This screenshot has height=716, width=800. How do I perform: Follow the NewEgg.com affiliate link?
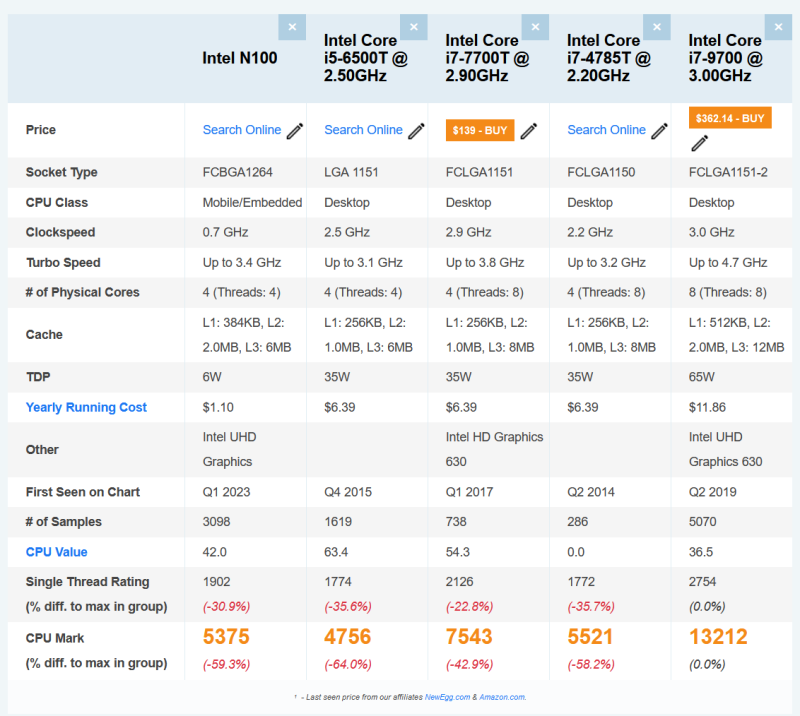[x=447, y=697]
